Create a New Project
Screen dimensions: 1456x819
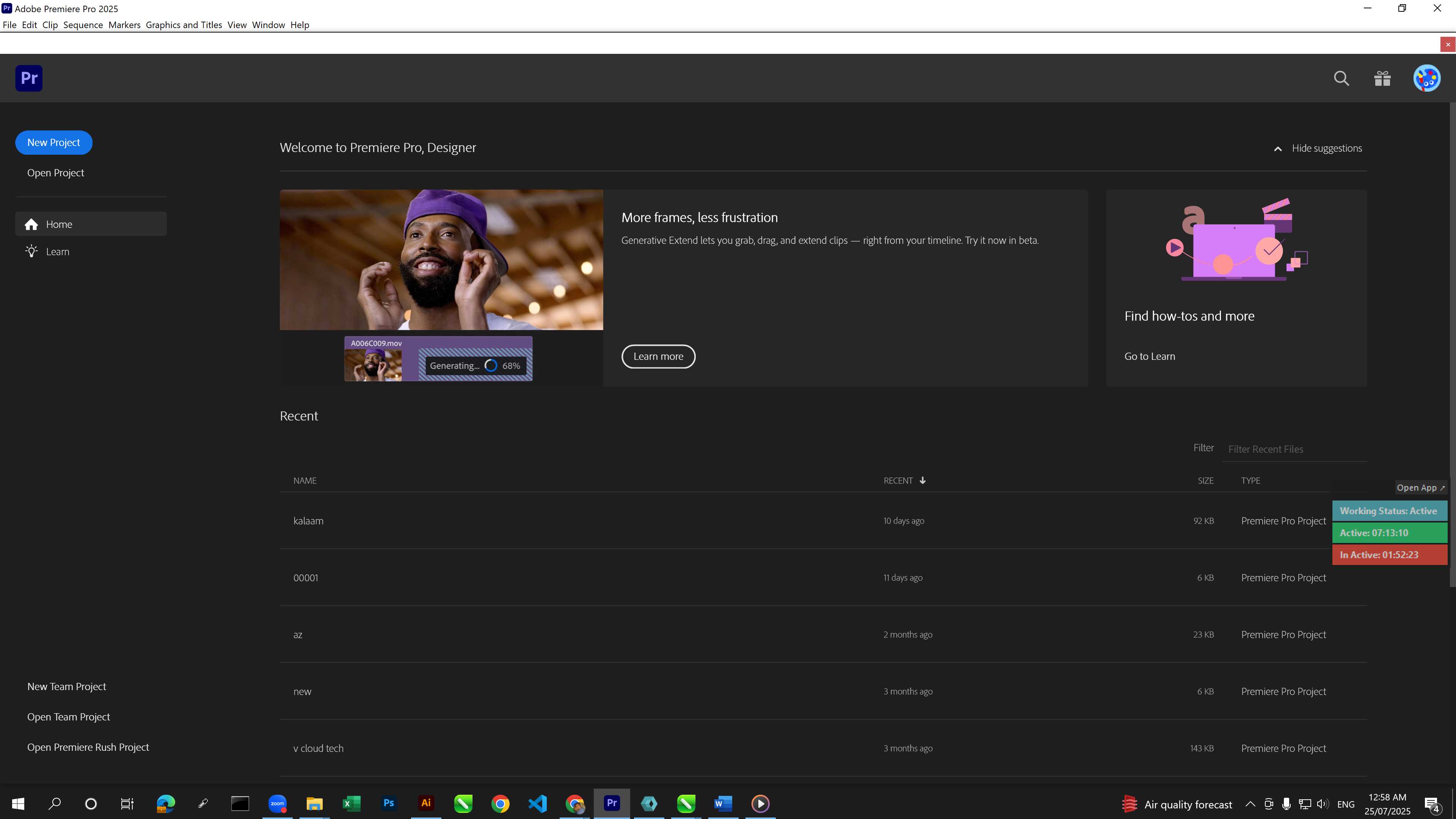tap(54, 143)
